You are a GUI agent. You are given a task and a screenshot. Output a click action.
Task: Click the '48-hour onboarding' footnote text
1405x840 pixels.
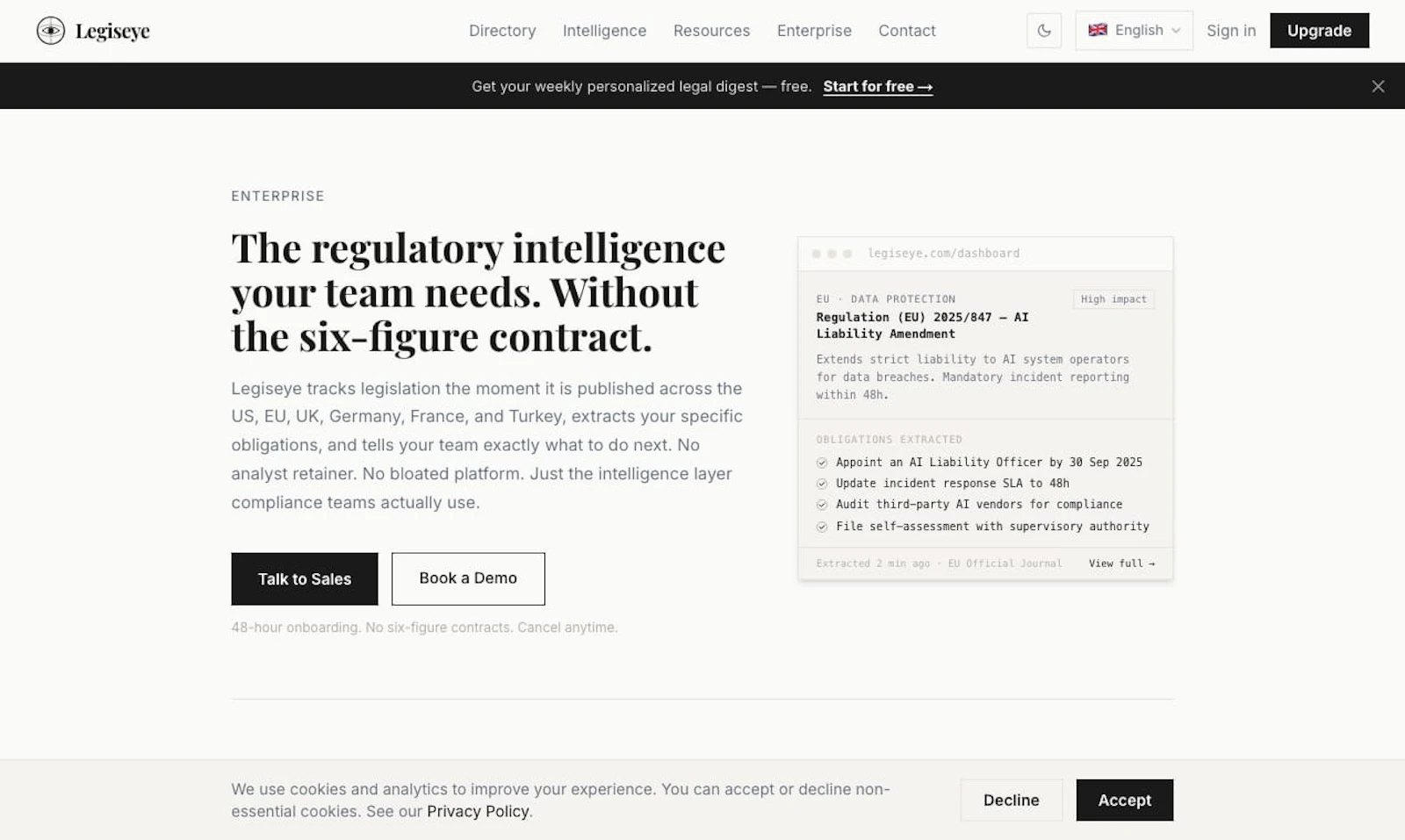[x=424, y=628]
